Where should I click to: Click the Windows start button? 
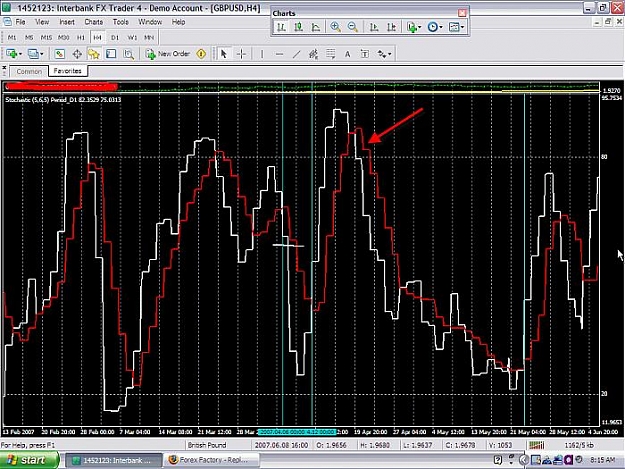pyautogui.click(x=29, y=460)
